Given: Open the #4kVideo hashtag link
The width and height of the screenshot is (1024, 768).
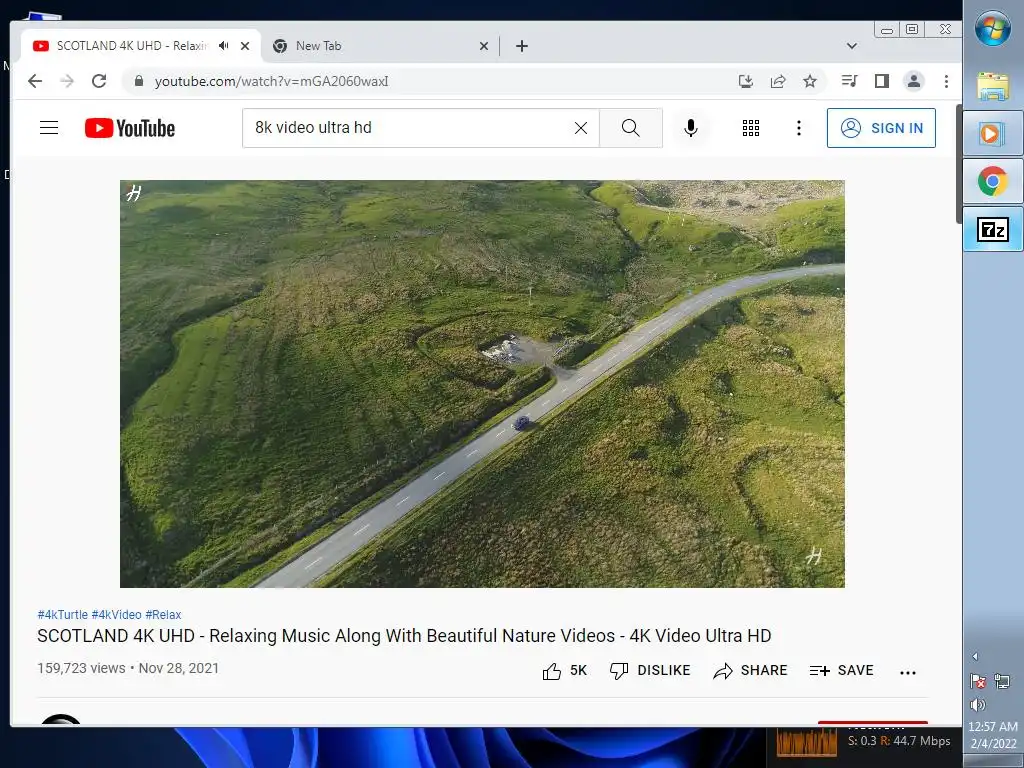Looking at the screenshot, I should tap(116, 615).
